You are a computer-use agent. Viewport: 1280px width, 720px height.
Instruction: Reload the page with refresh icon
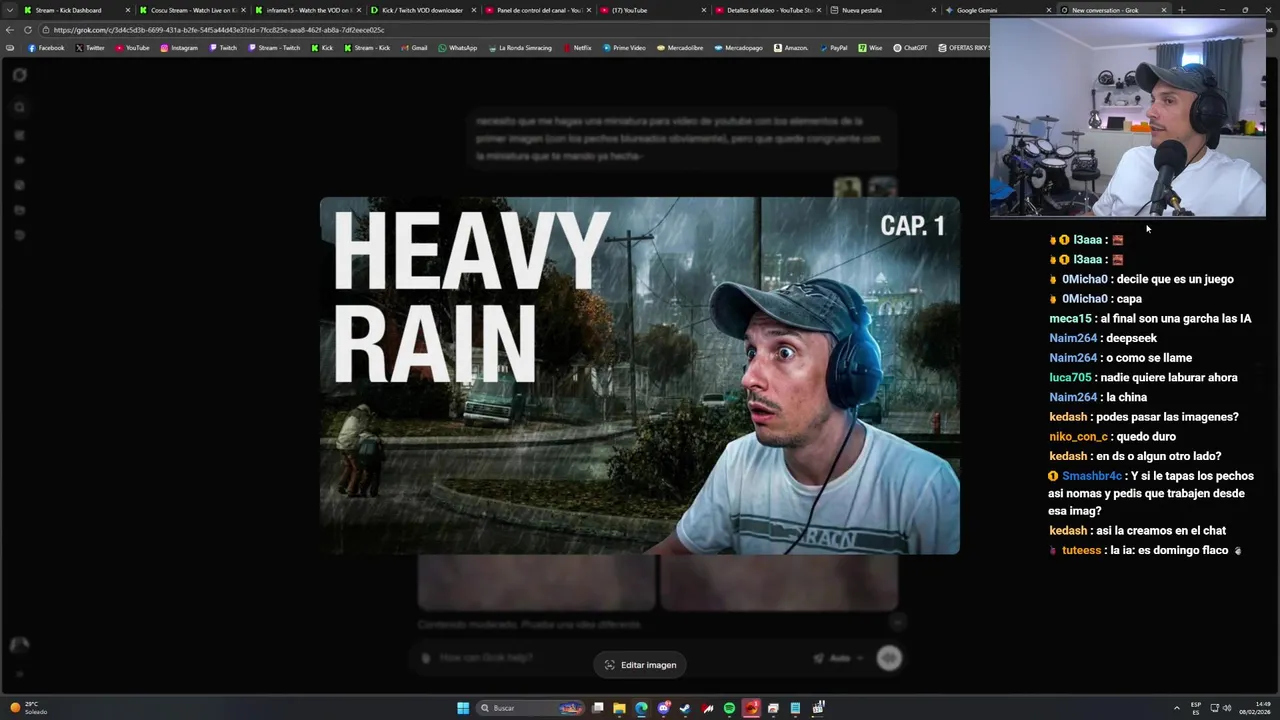click(28, 30)
